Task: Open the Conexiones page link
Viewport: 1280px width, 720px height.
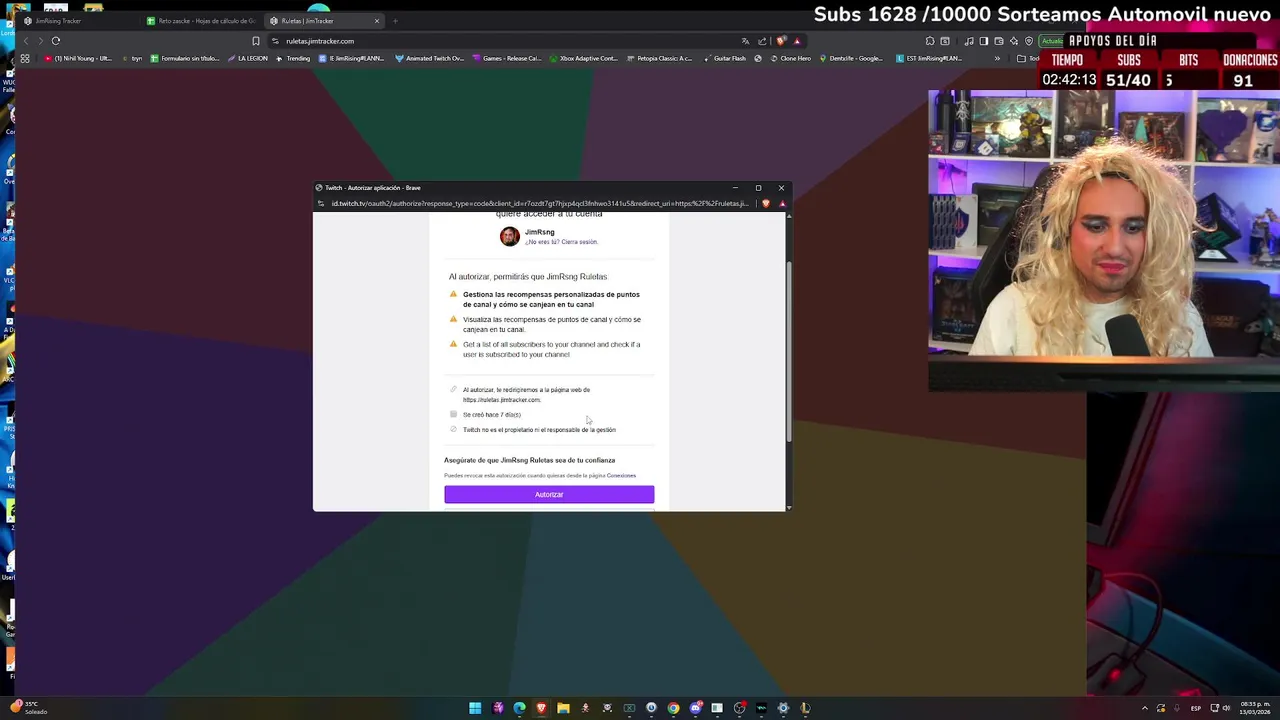Action: [x=621, y=475]
